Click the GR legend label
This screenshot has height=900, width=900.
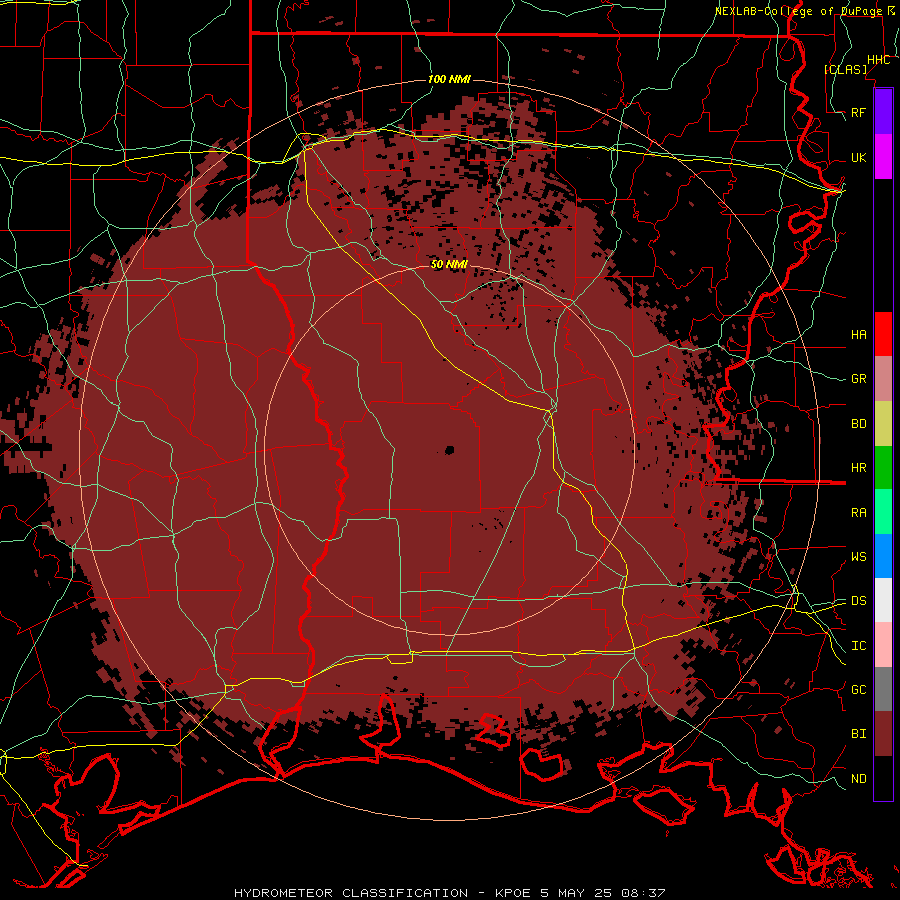(x=858, y=379)
